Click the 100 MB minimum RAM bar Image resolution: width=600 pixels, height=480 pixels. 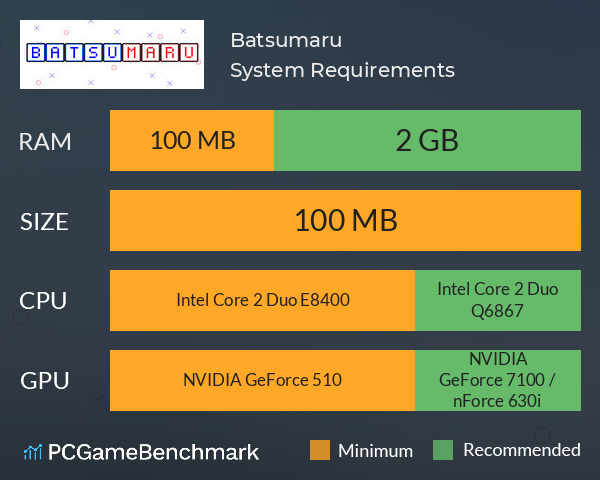[x=192, y=140]
